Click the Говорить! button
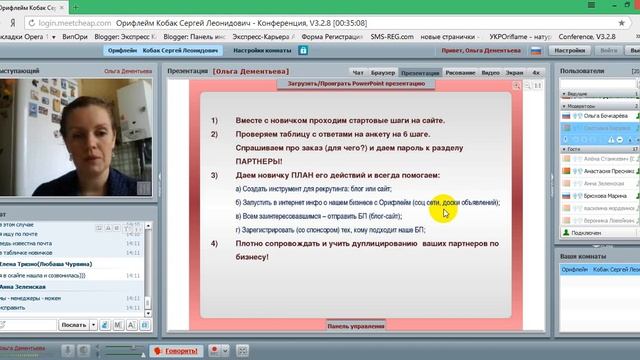The height and width of the screenshot is (360, 640). (176, 351)
